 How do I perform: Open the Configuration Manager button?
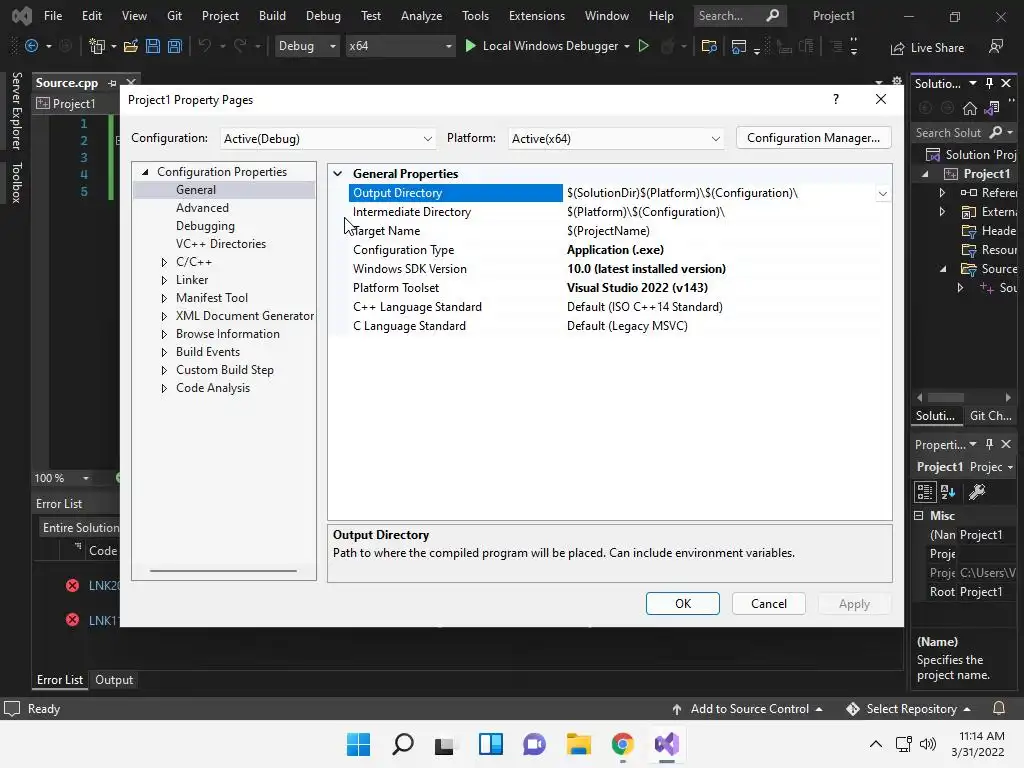tap(814, 138)
